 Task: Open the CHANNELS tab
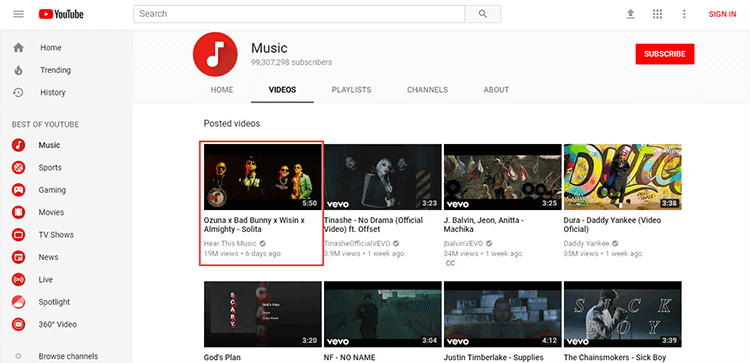pos(427,89)
